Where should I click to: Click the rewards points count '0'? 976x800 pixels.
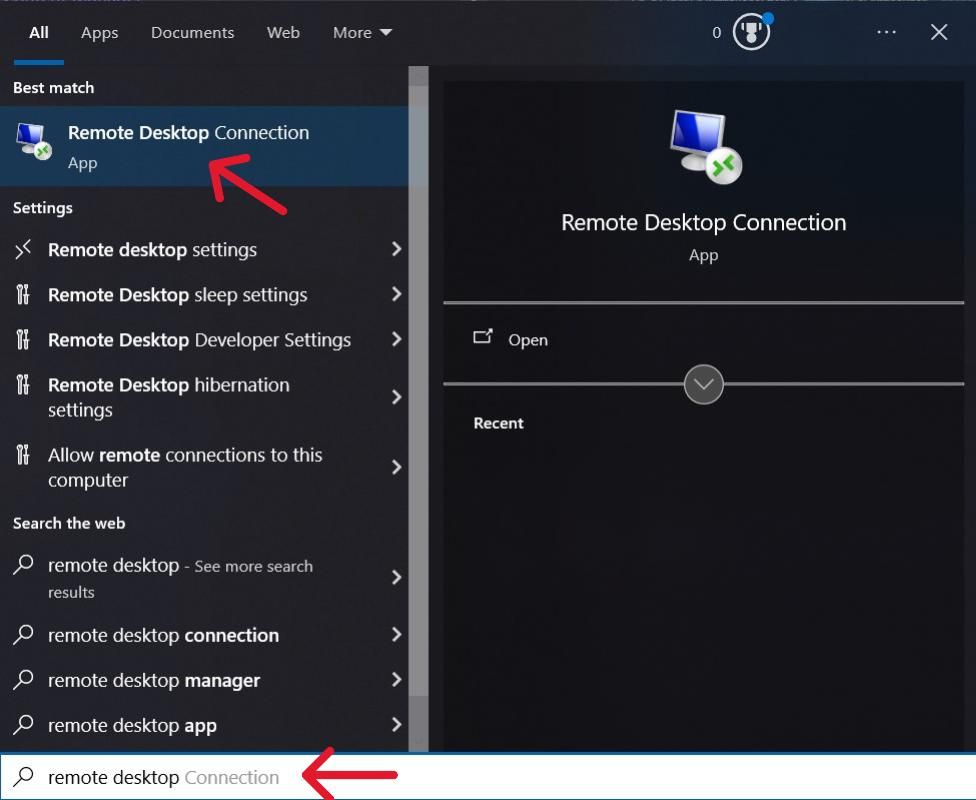[x=716, y=32]
